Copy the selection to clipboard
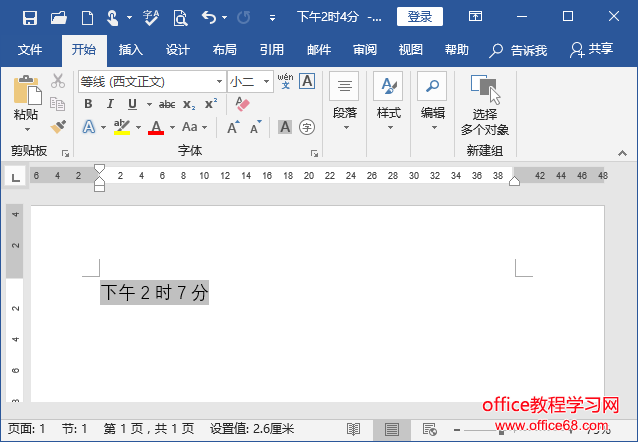638x442 pixels. [x=57, y=104]
